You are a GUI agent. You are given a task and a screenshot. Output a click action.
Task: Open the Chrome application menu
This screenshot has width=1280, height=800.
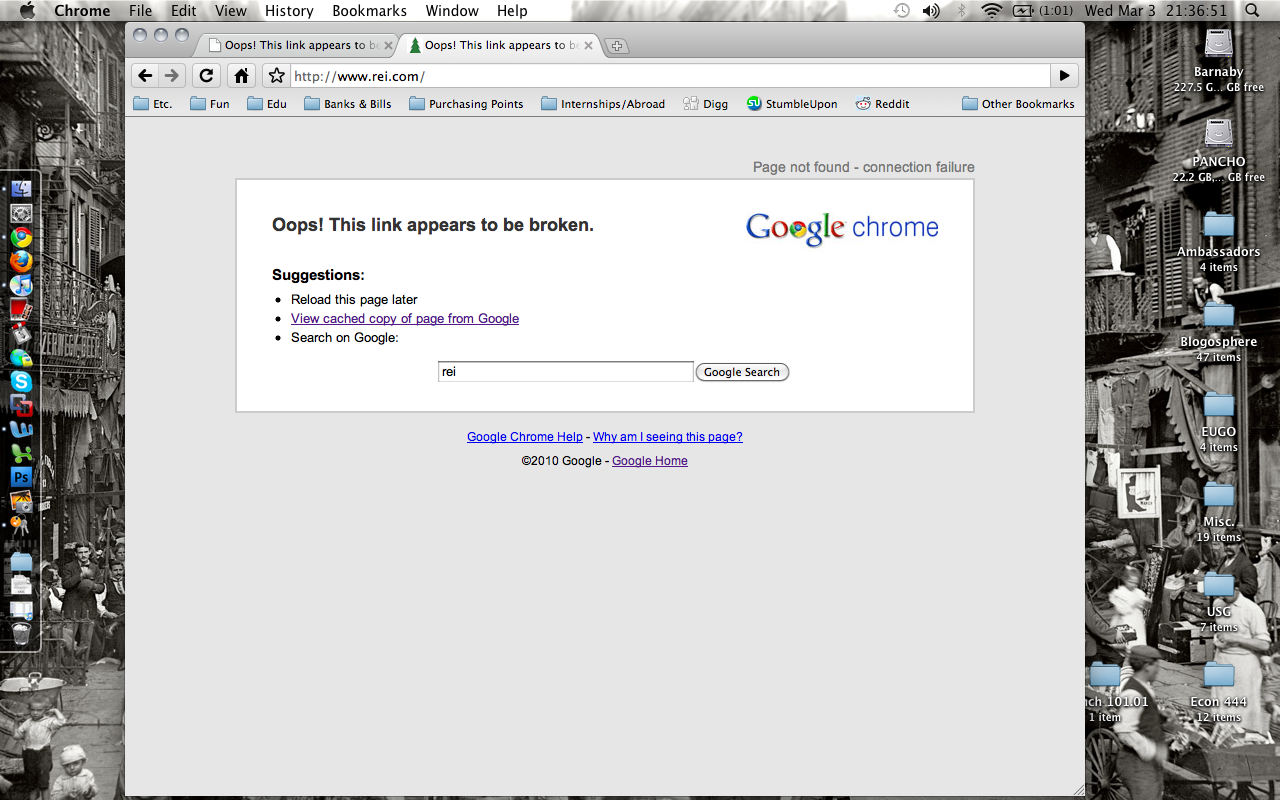click(x=82, y=11)
